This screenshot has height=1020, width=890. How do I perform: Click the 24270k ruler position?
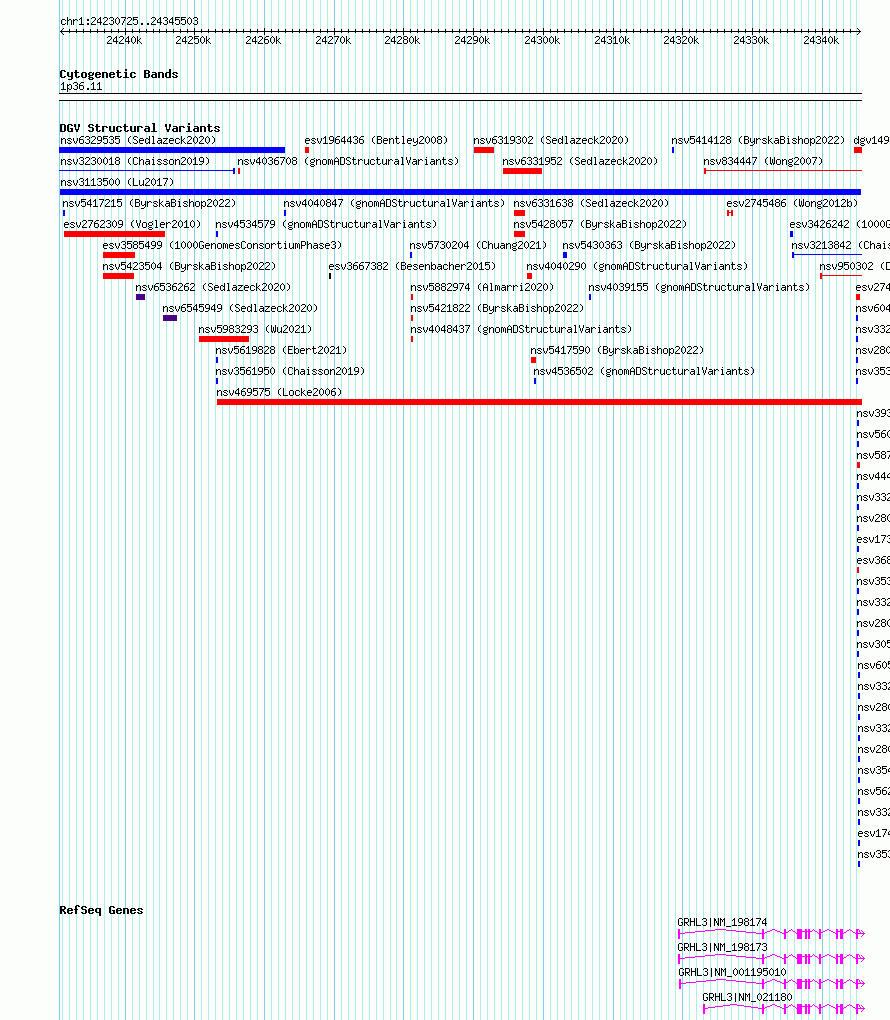pos(333,40)
